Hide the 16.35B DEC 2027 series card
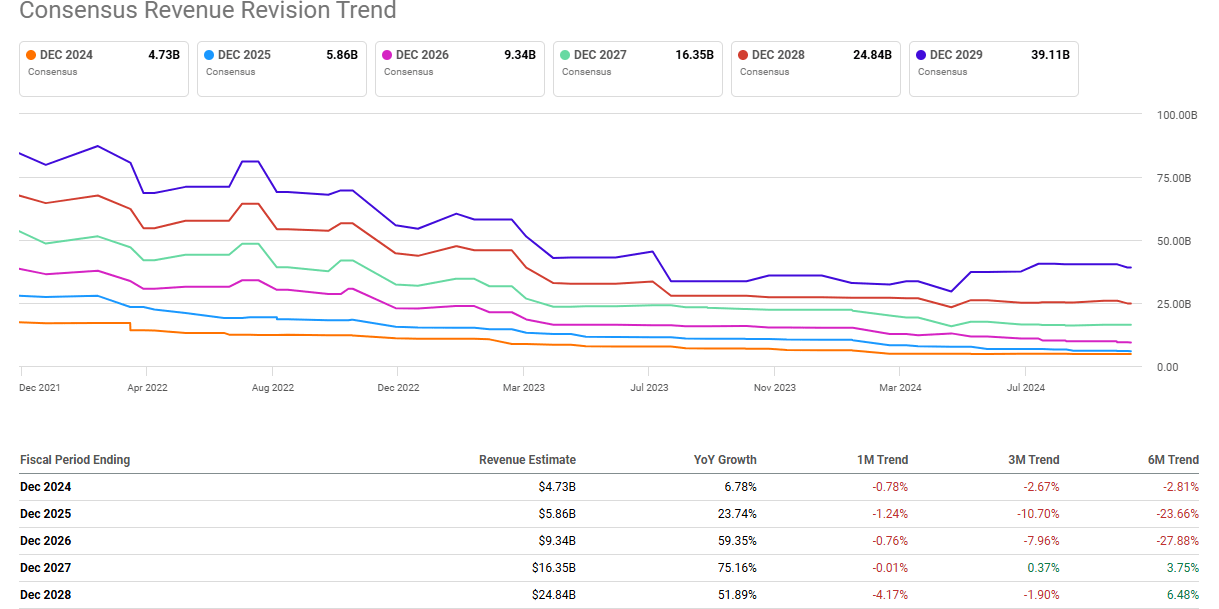 [x=637, y=68]
